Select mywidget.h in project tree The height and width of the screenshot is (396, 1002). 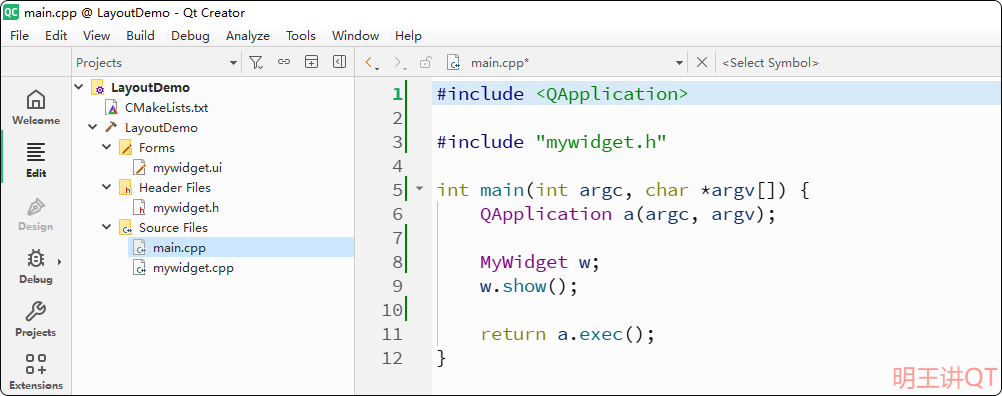[x=186, y=208]
